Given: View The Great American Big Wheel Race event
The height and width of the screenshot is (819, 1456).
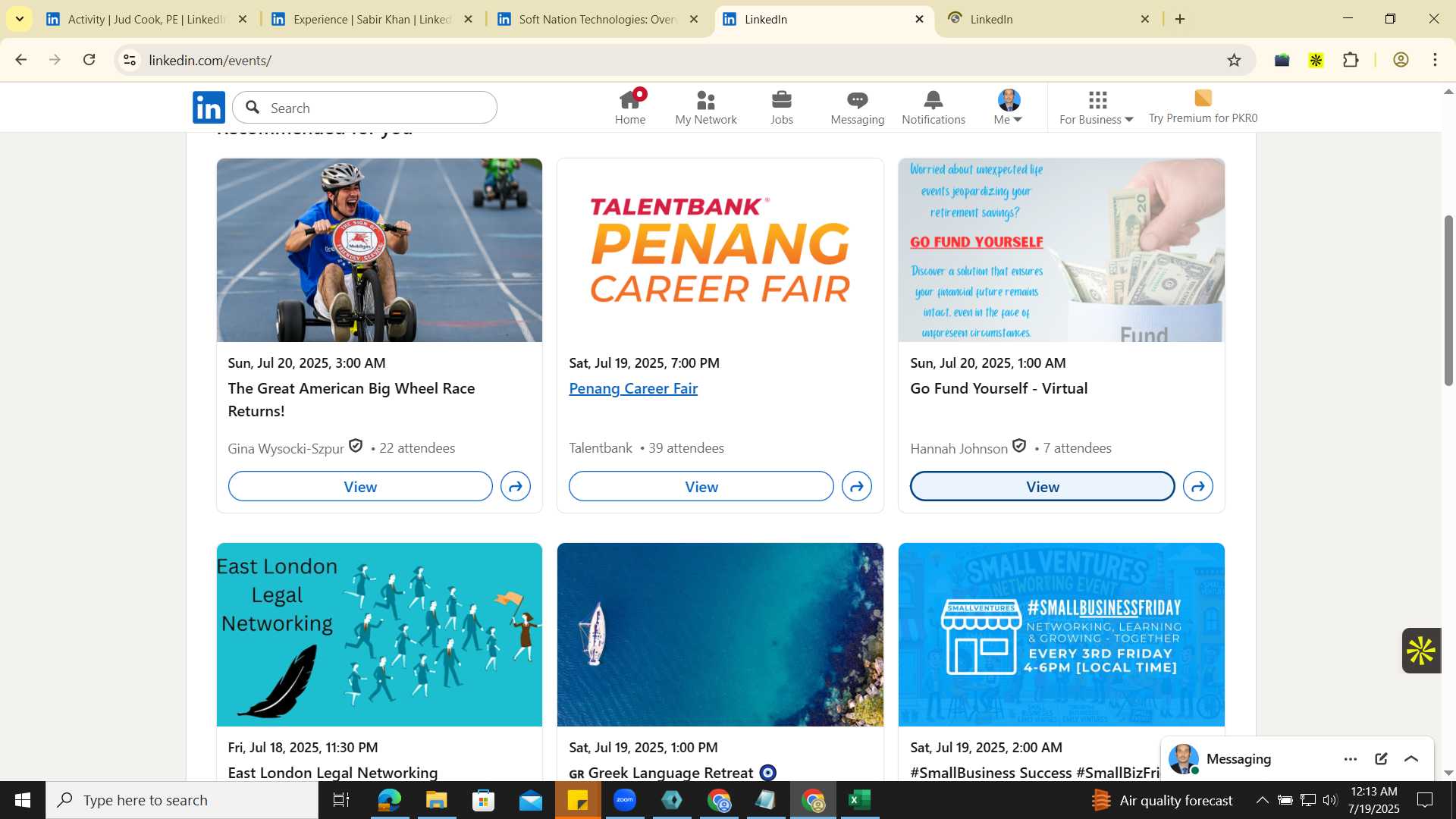Looking at the screenshot, I should pyautogui.click(x=360, y=486).
